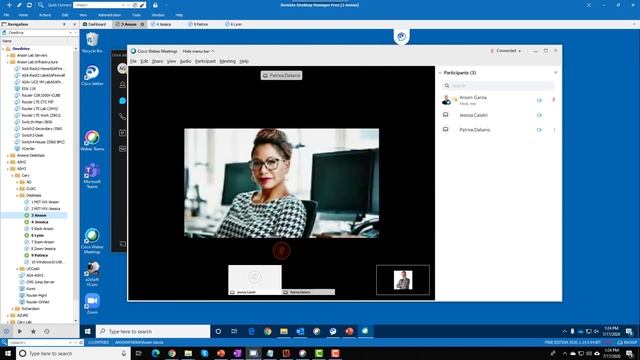Click the refresh icon in title bar
The image size is (640, 360).
pos(29,5)
